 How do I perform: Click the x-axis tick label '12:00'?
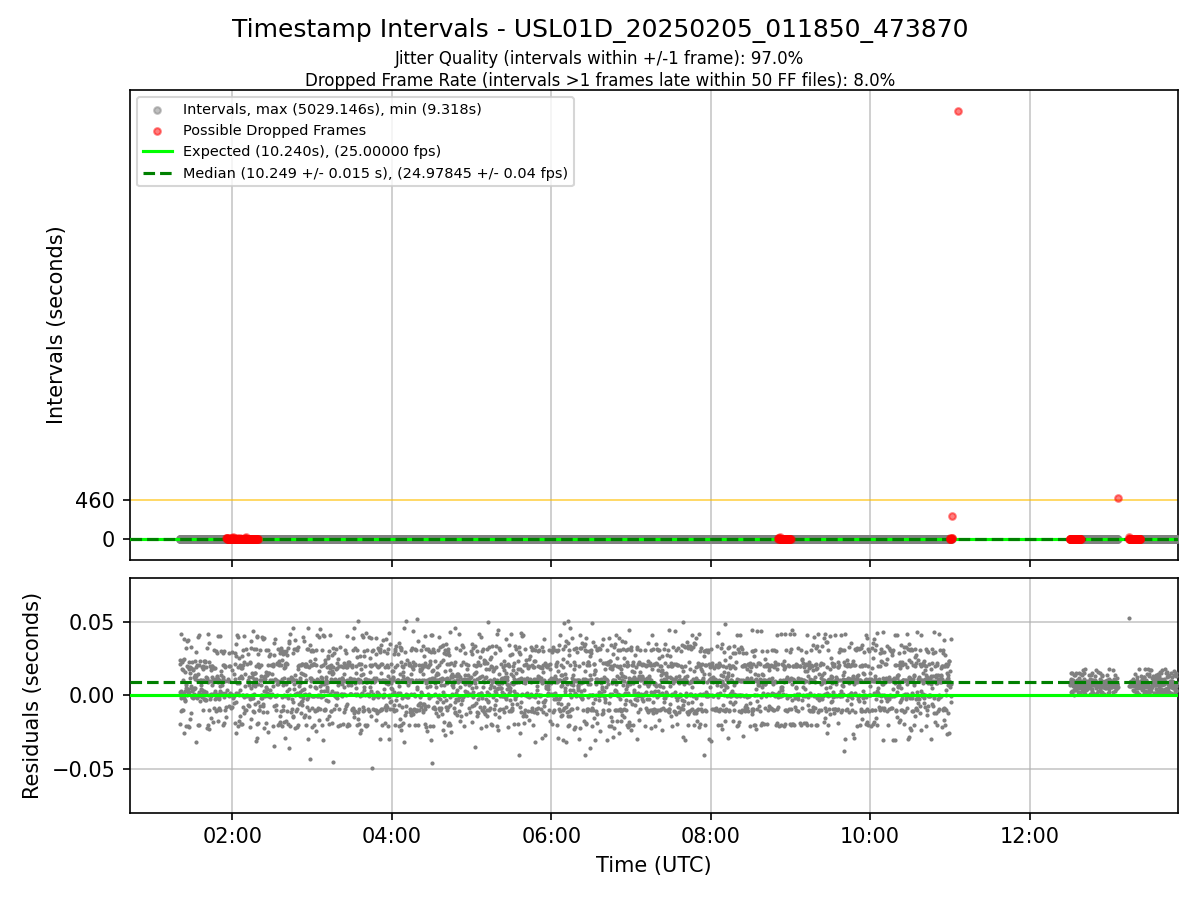(1030, 837)
